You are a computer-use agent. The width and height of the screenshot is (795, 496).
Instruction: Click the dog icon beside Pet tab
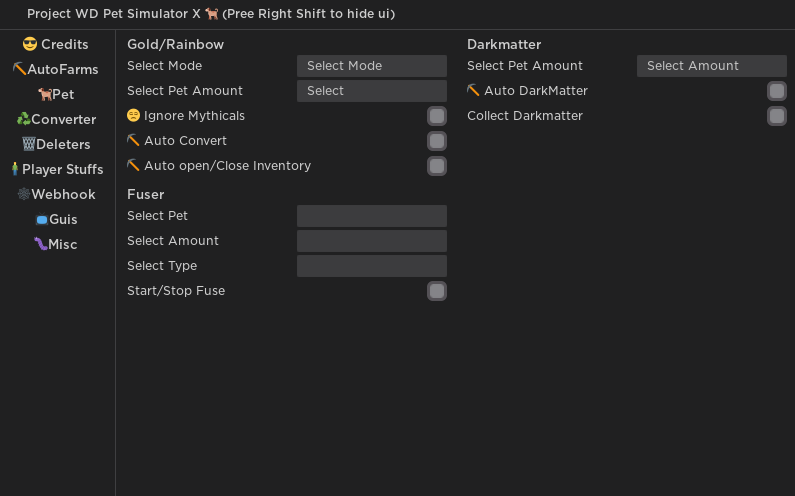click(x=45, y=94)
